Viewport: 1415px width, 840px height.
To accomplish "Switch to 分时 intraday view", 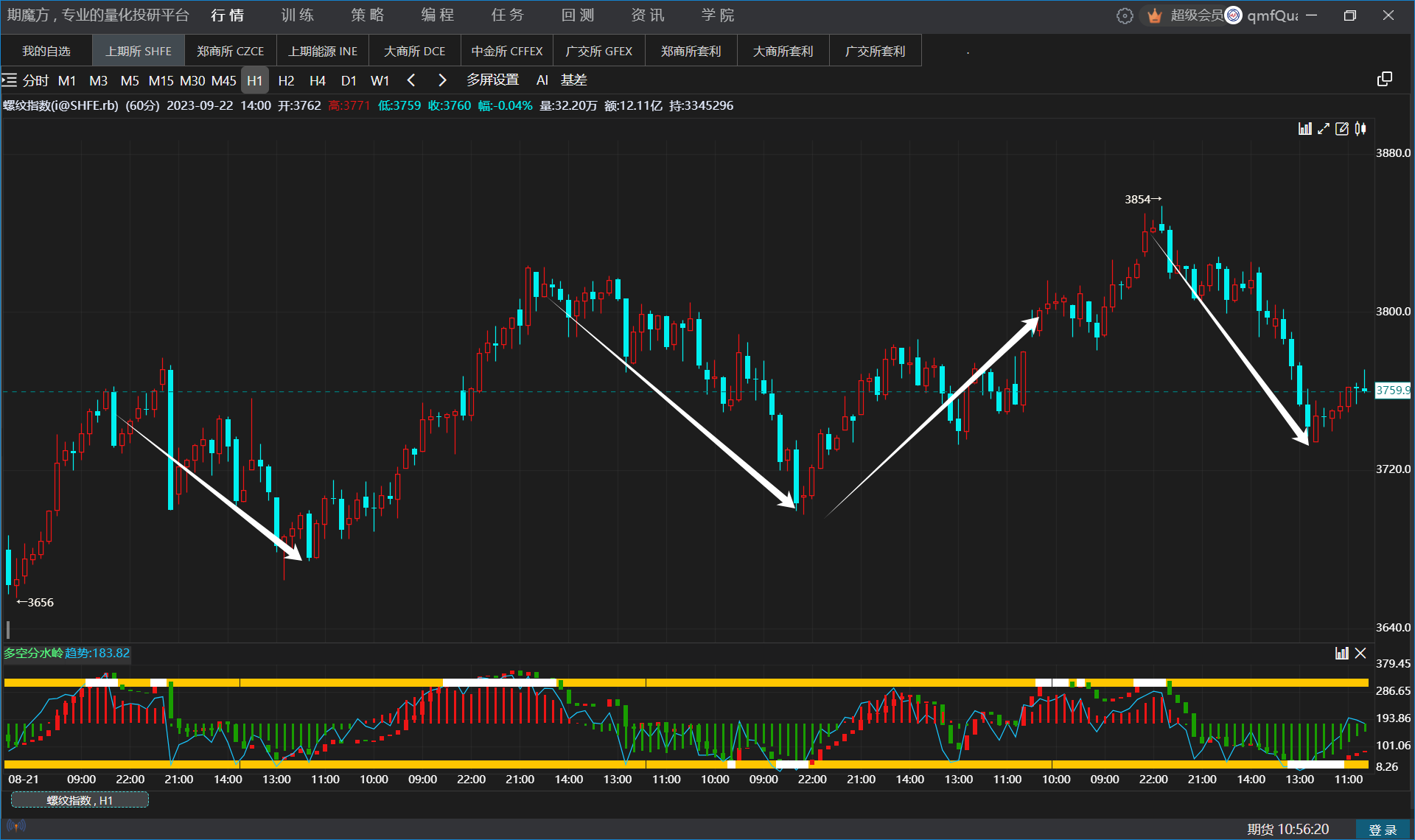I will coord(35,80).
